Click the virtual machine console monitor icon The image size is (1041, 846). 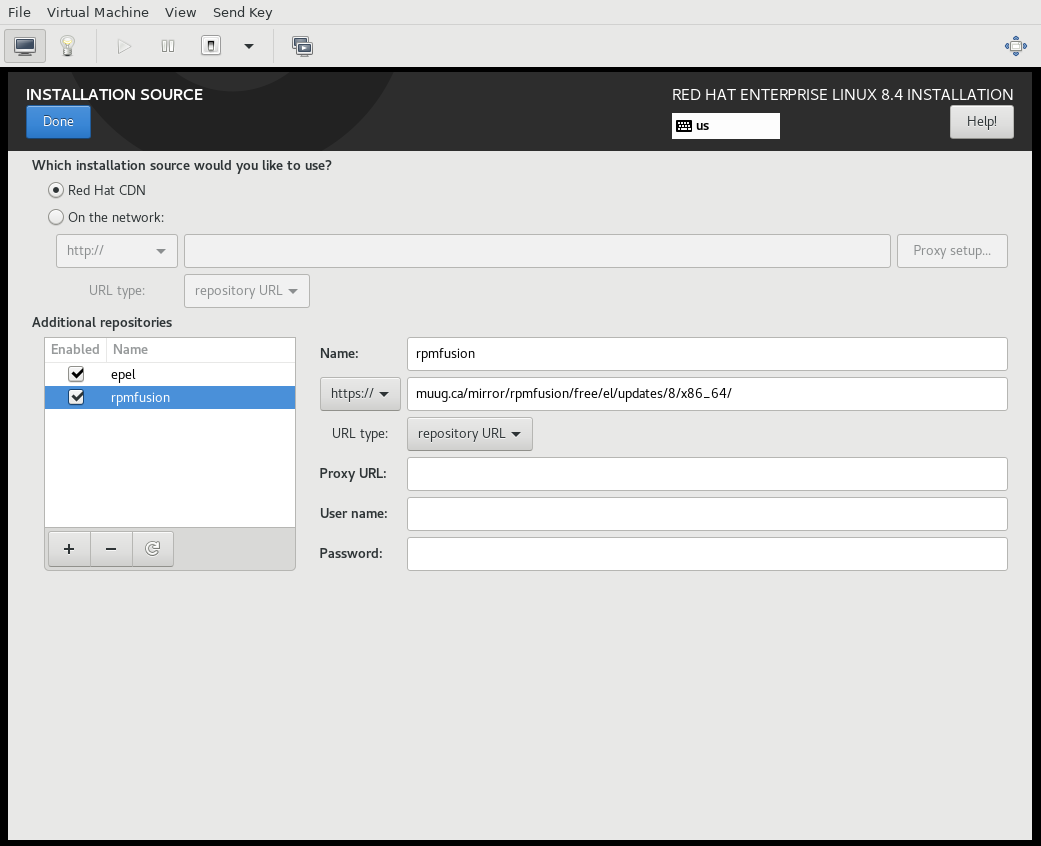click(25, 46)
